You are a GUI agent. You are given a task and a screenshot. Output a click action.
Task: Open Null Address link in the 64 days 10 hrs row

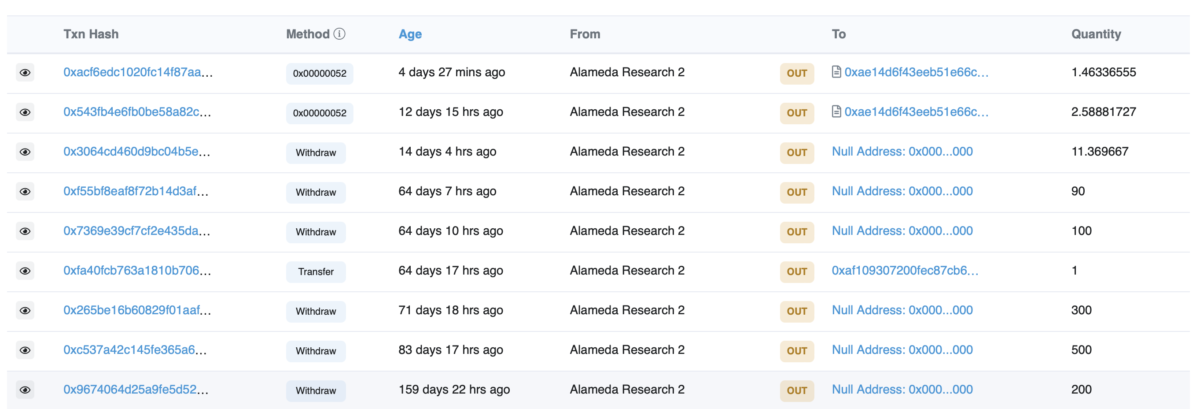point(902,231)
